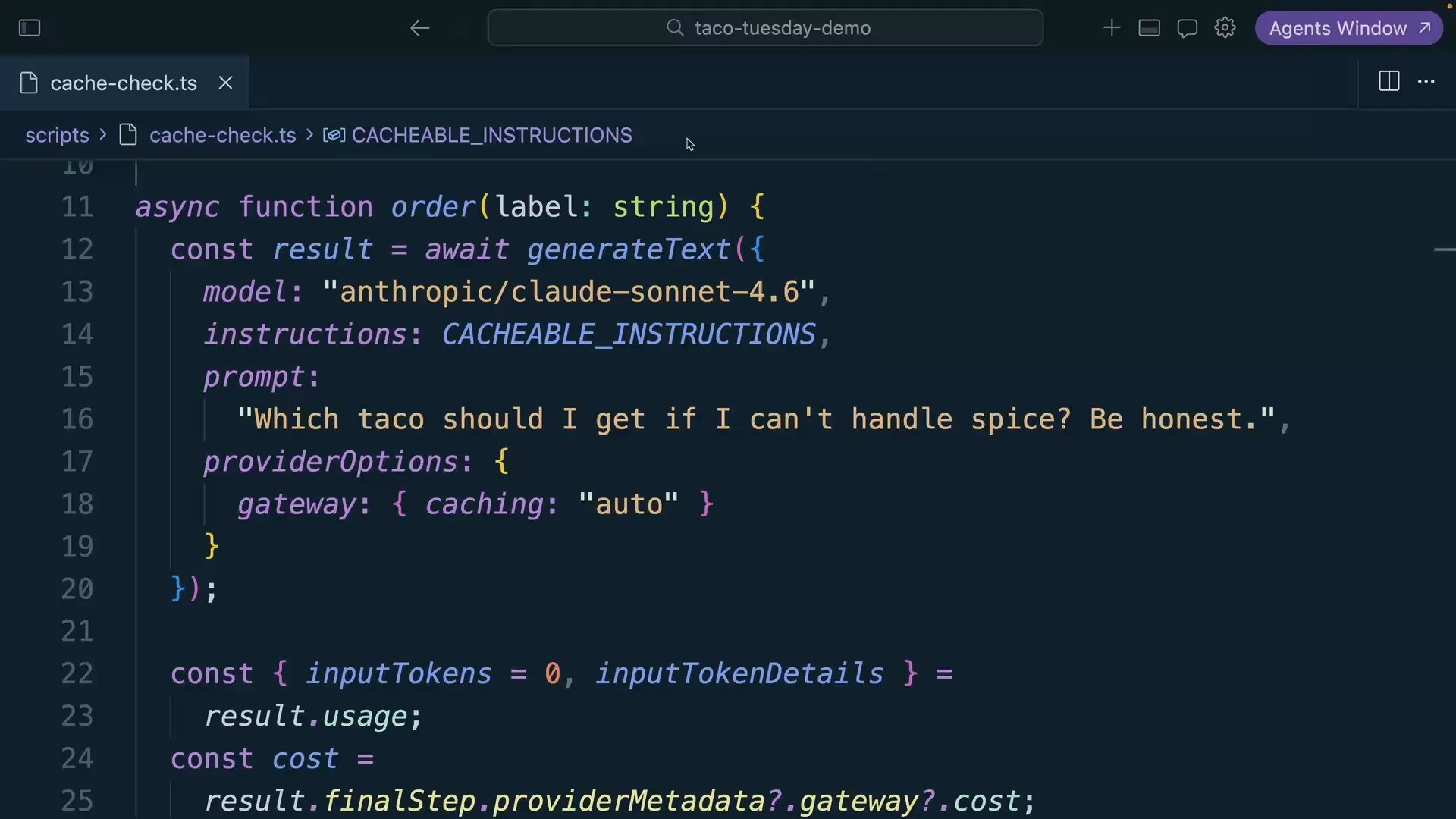Click the file icon in the tab
The width and height of the screenshot is (1456, 819).
pyautogui.click(x=29, y=83)
